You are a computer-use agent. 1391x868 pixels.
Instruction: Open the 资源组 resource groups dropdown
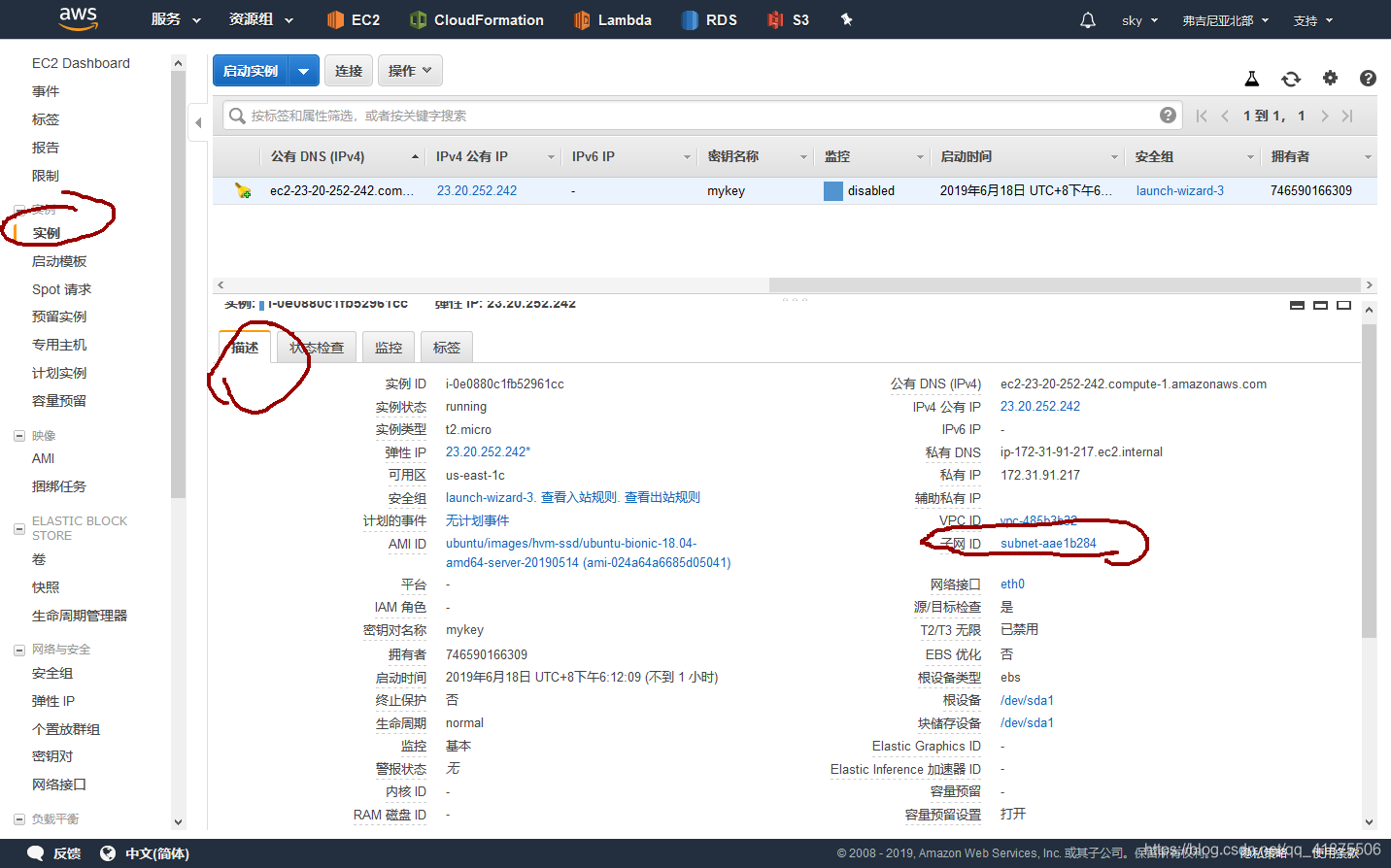[260, 19]
